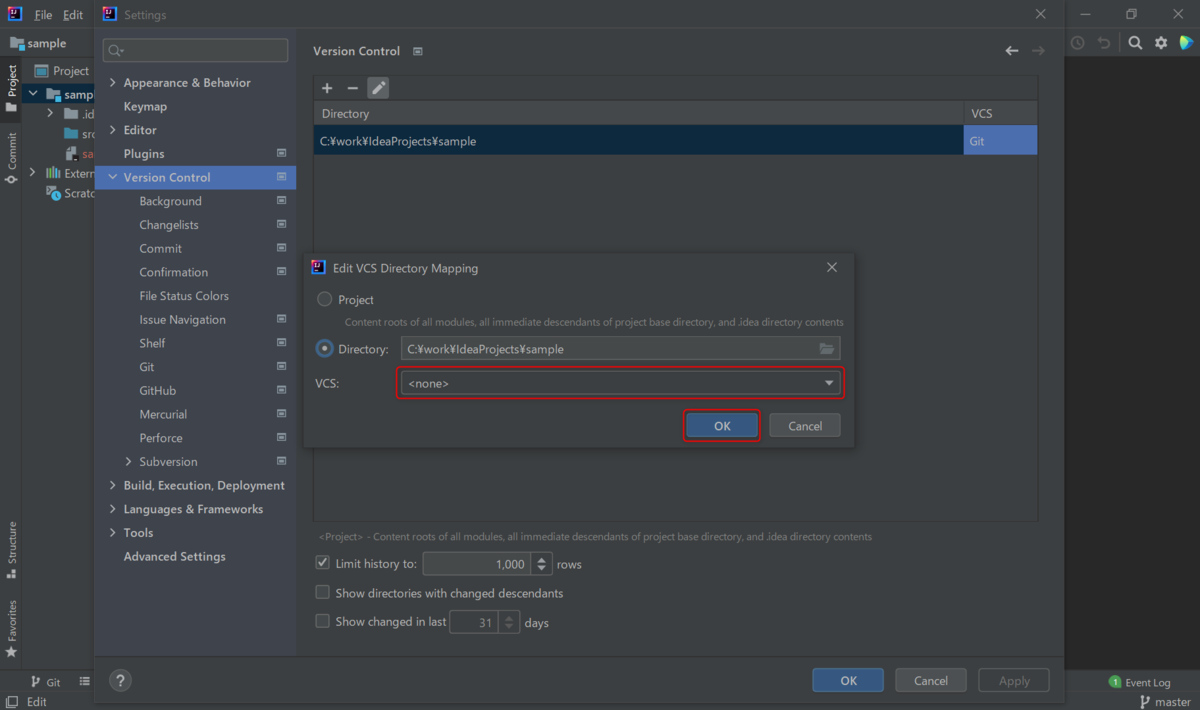Screen dimensions: 1200x710
Task: Toggle Limit history to checkbox
Action: coord(322,564)
